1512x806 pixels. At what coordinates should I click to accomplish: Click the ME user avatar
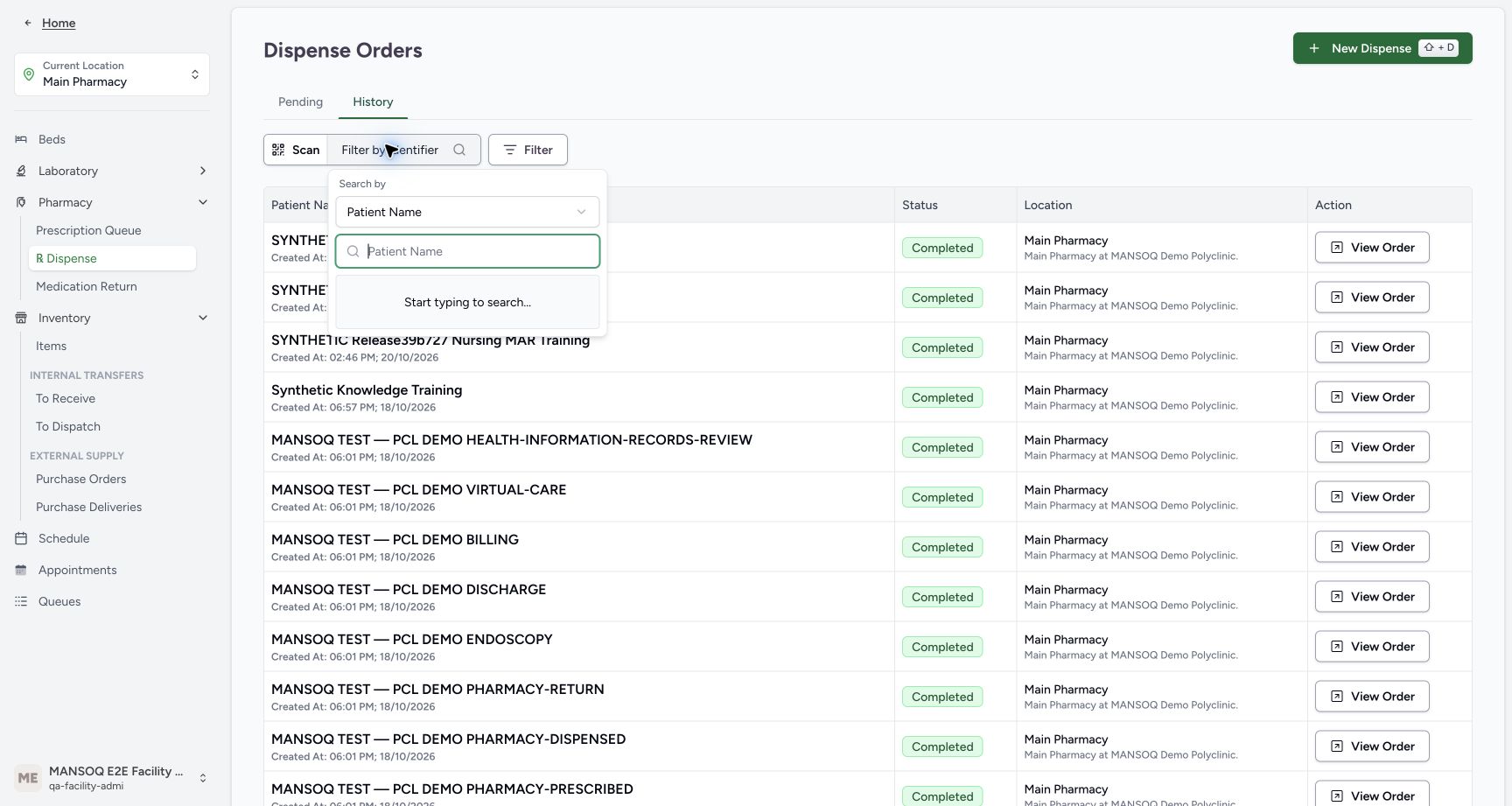tap(28, 777)
